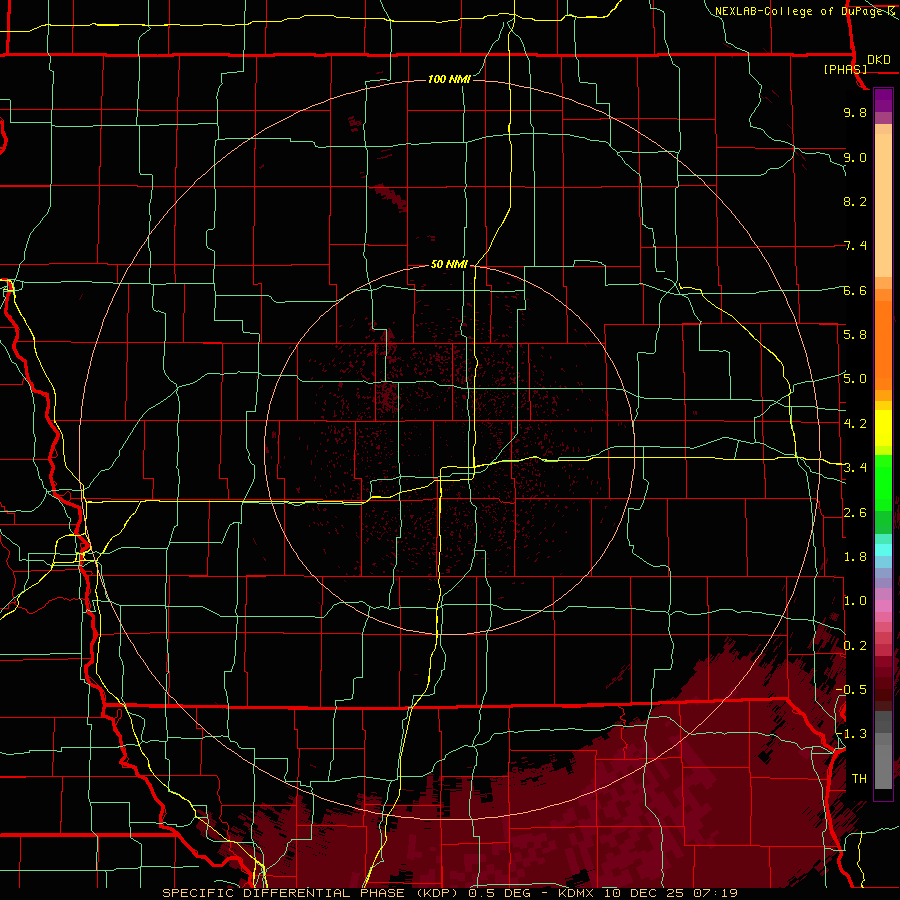Click the 07:19 timestamp in the caption
The width and height of the screenshot is (900, 900).
coord(715,893)
